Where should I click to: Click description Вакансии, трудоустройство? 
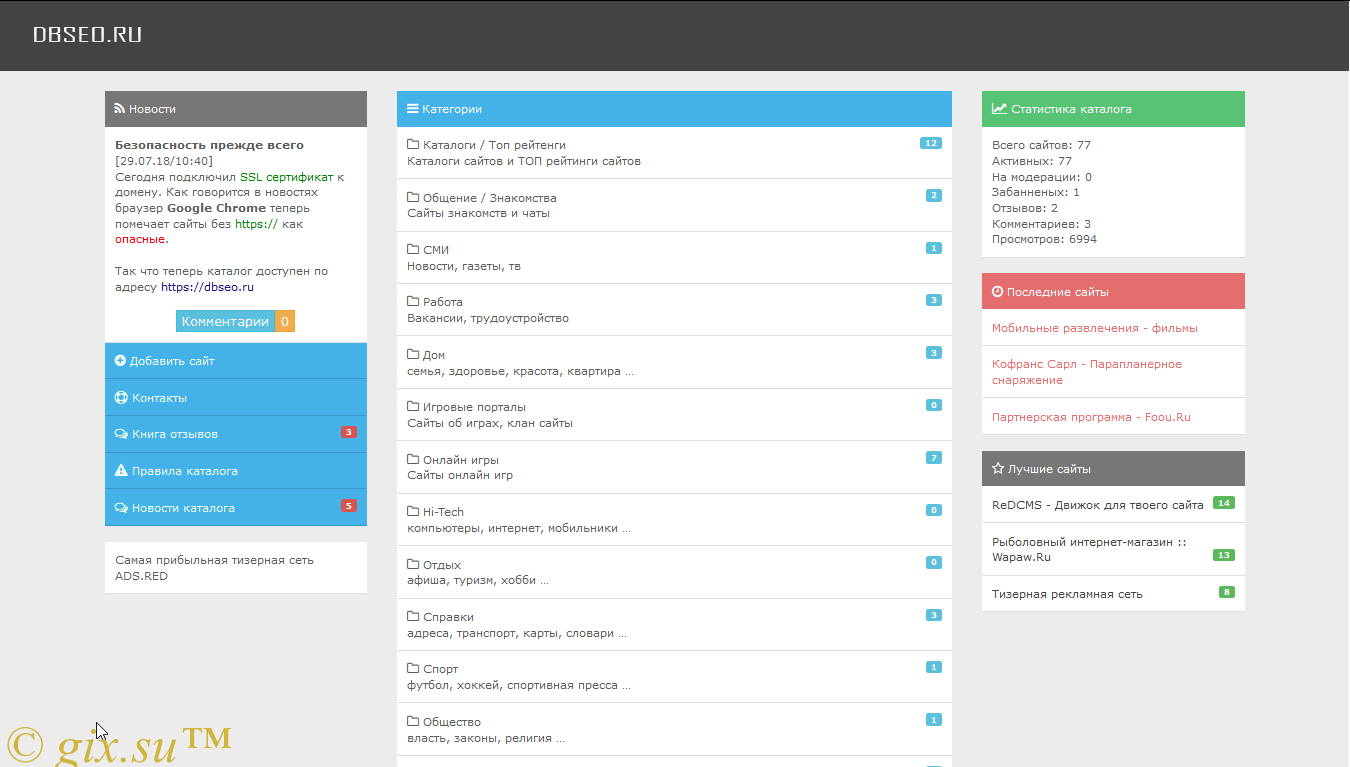click(488, 318)
